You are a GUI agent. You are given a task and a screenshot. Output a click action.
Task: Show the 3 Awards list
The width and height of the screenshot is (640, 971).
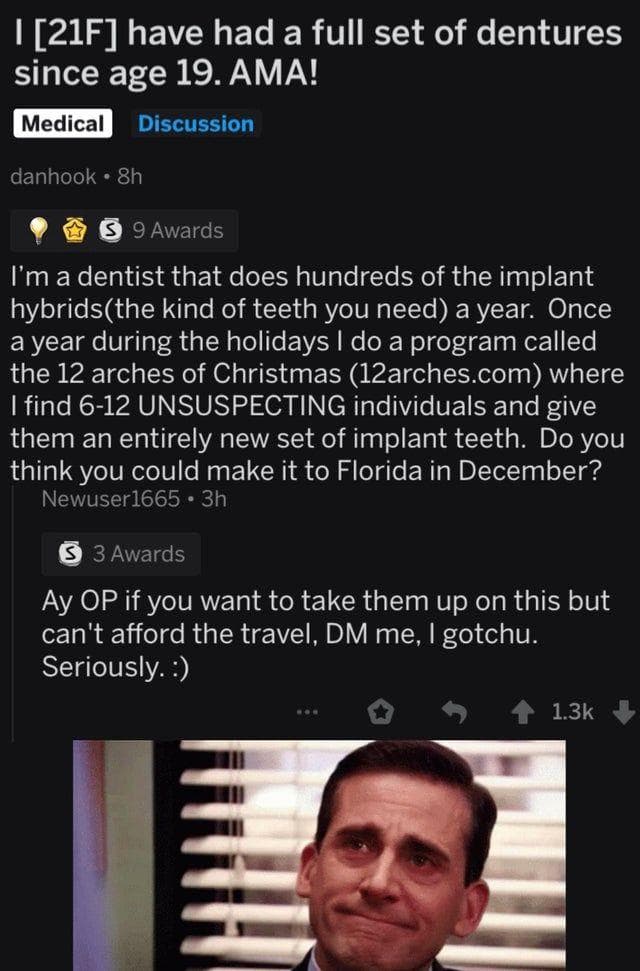coord(138,554)
